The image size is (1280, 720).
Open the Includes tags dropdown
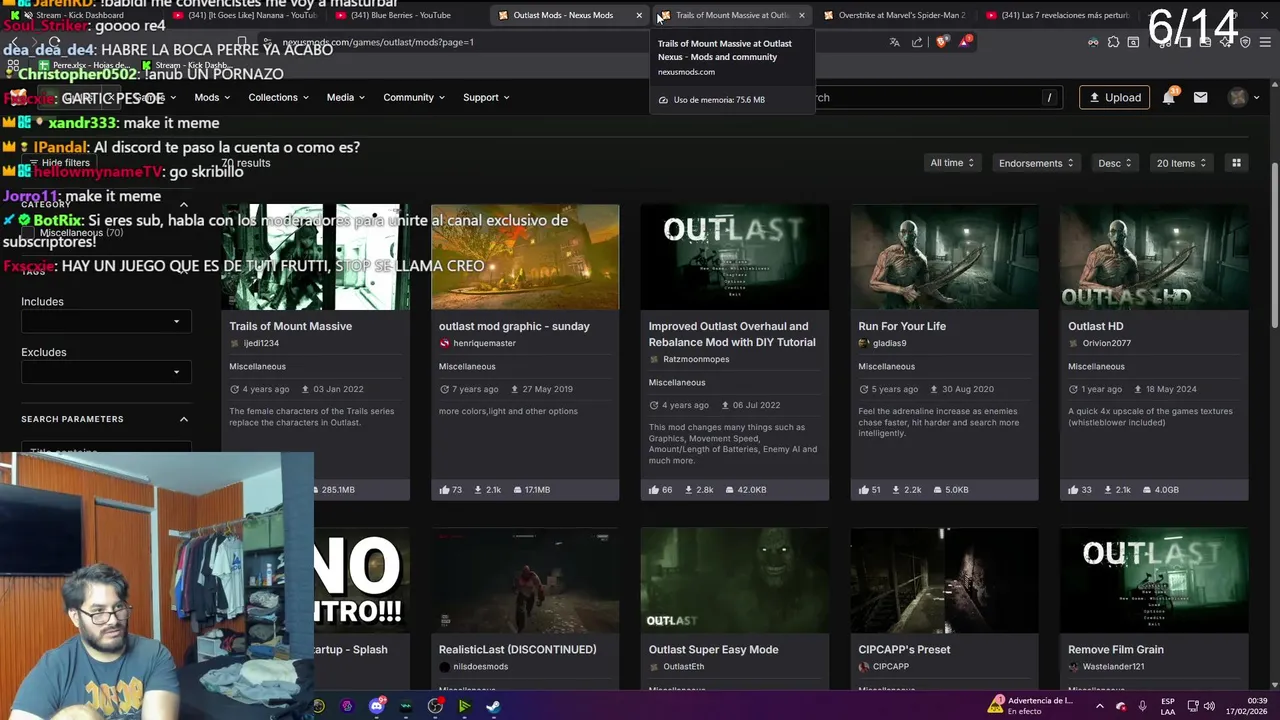coord(105,321)
